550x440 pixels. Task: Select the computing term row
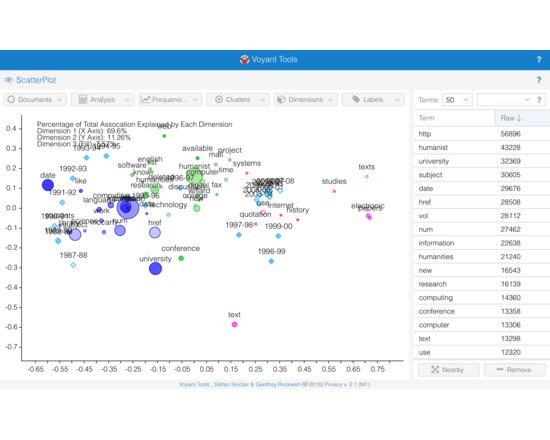click(482, 298)
